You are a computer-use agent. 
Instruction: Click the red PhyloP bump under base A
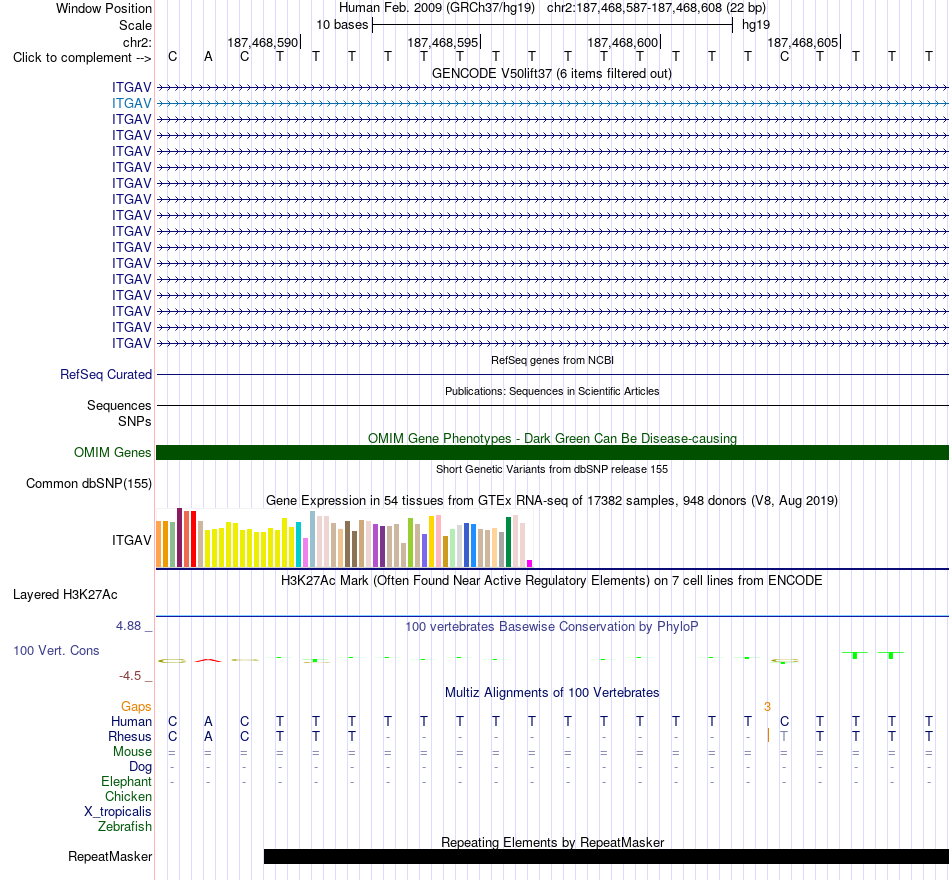click(x=208, y=660)
